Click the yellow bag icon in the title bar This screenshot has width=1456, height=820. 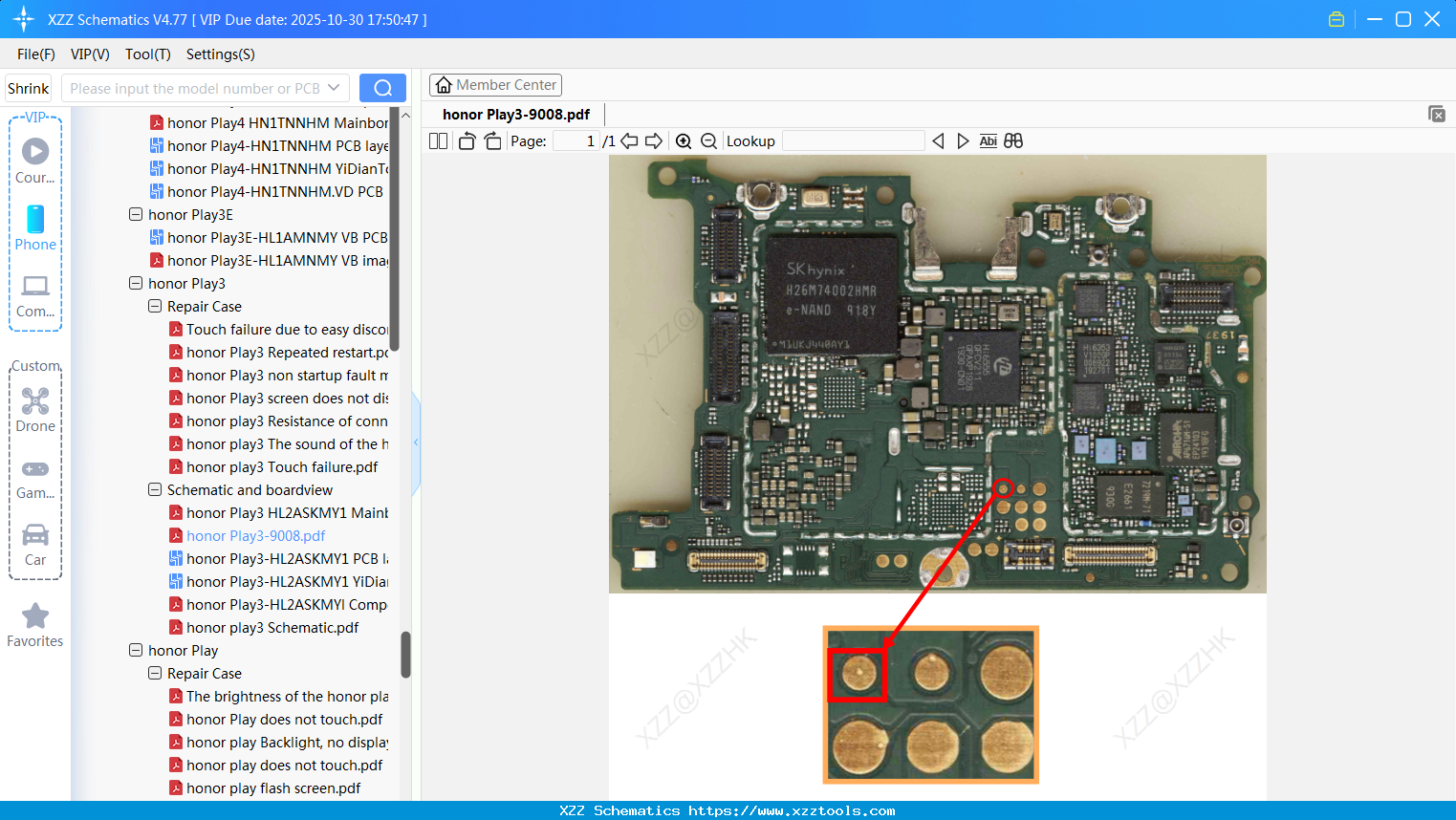click(1336, 19)
